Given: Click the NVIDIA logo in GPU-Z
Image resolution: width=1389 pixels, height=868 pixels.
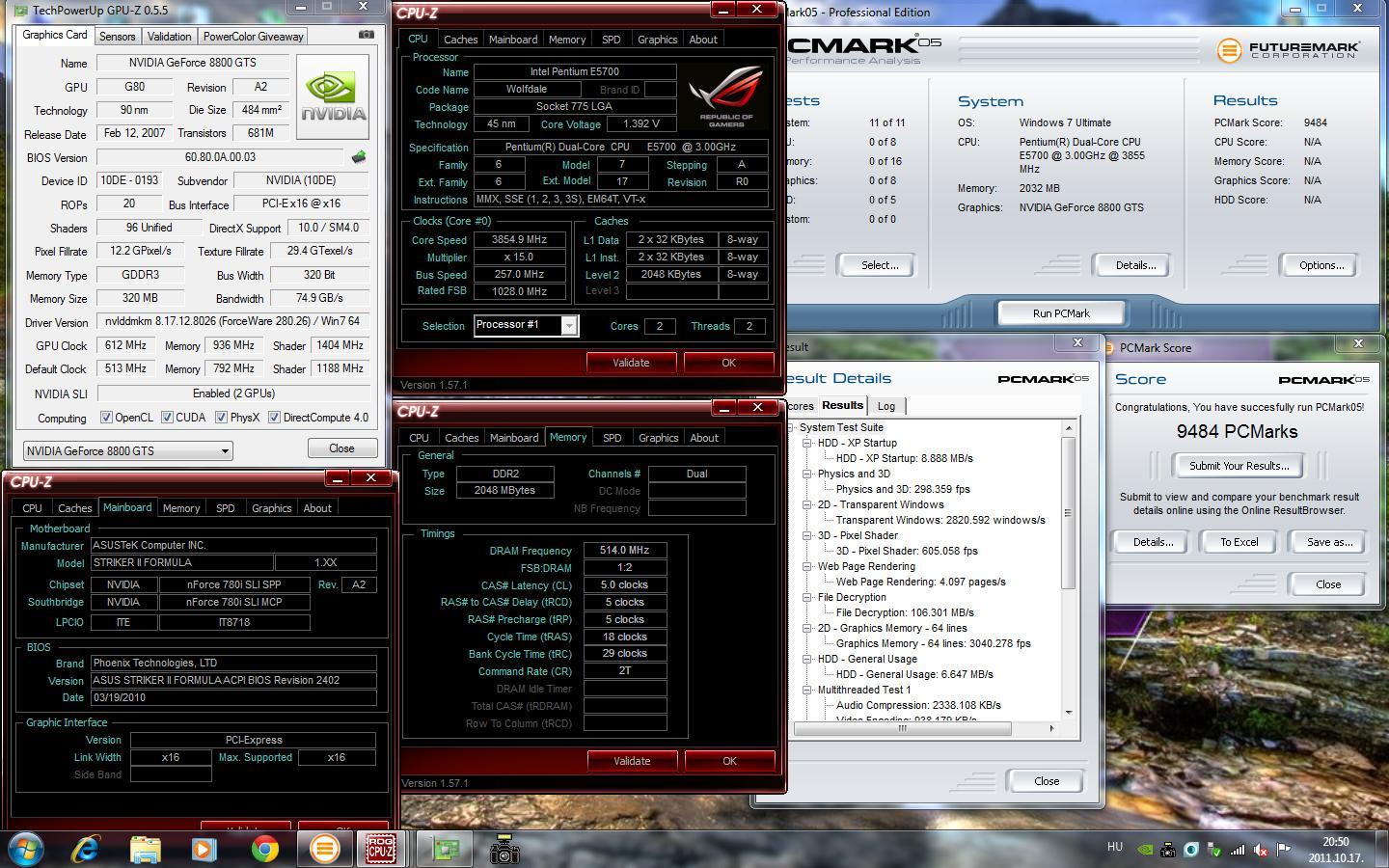Looking at the screenshot, I should click(333, 97).
